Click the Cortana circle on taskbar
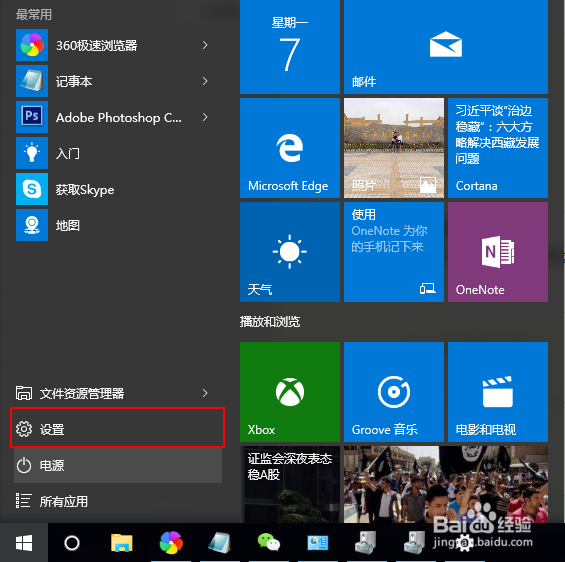 72,543
